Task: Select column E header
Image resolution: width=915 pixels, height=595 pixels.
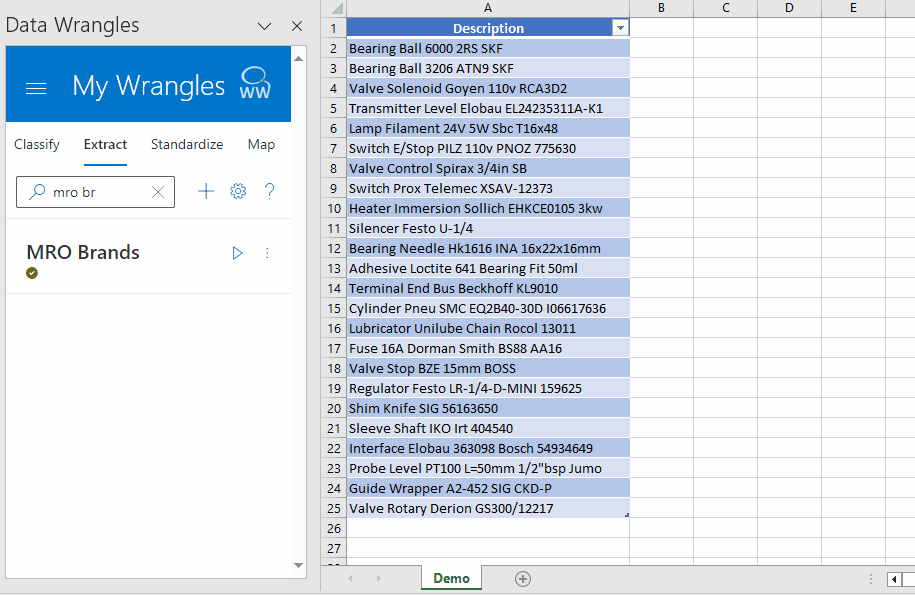Action: coord(853,8)
